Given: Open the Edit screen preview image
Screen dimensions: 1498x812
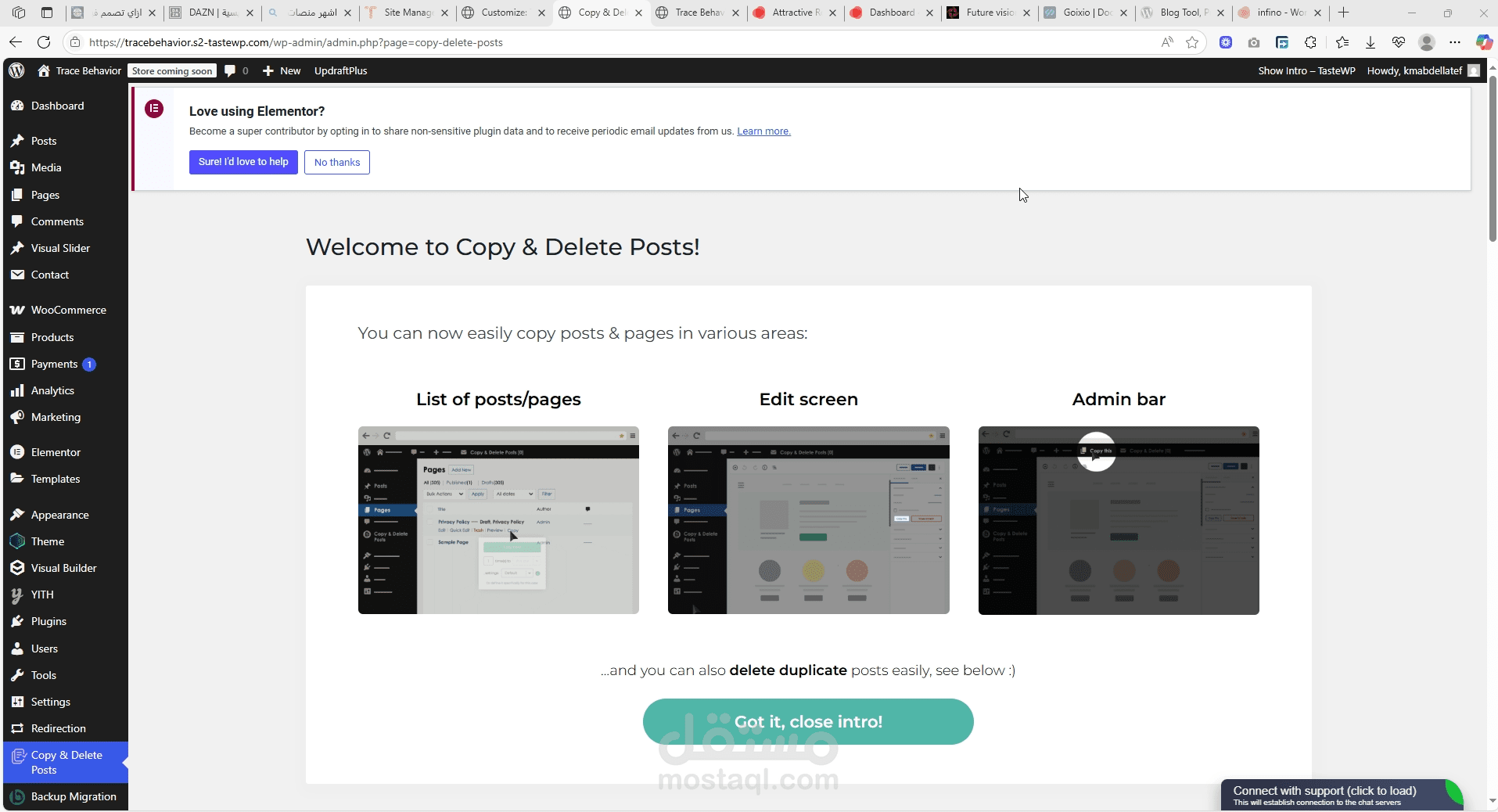Looking at the screenshot, I should pos(809,520).
